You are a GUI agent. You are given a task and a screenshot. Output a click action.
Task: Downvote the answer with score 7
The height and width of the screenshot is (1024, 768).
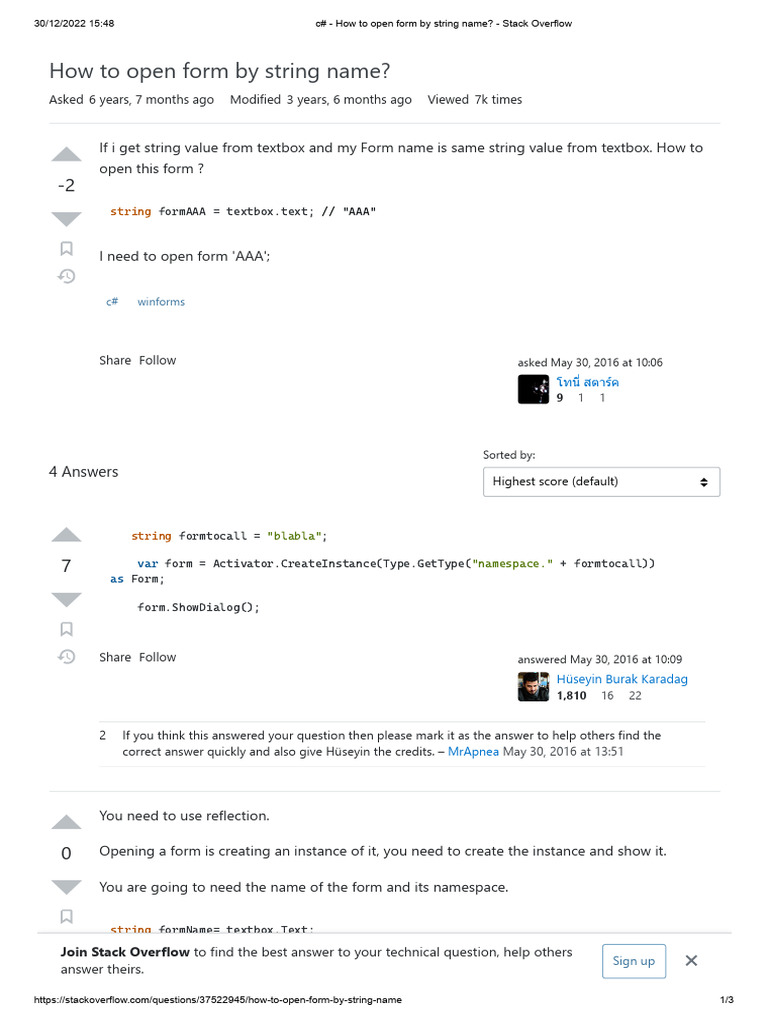[x=66, y=599]
